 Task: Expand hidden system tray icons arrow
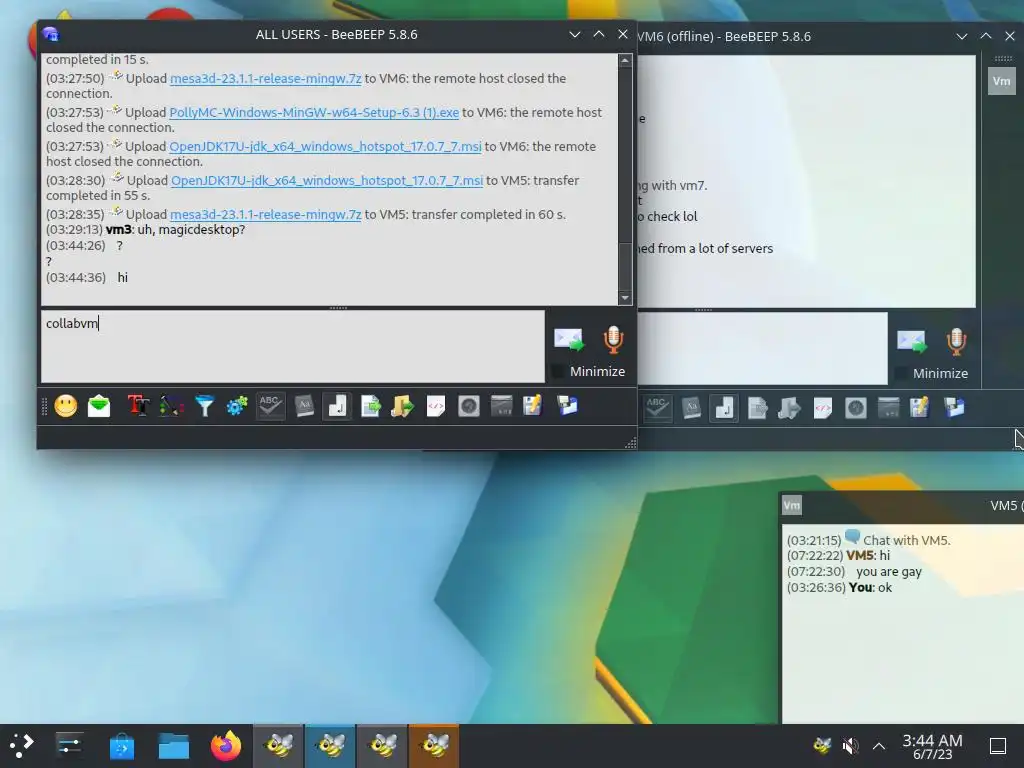click(x=879, y=745)
